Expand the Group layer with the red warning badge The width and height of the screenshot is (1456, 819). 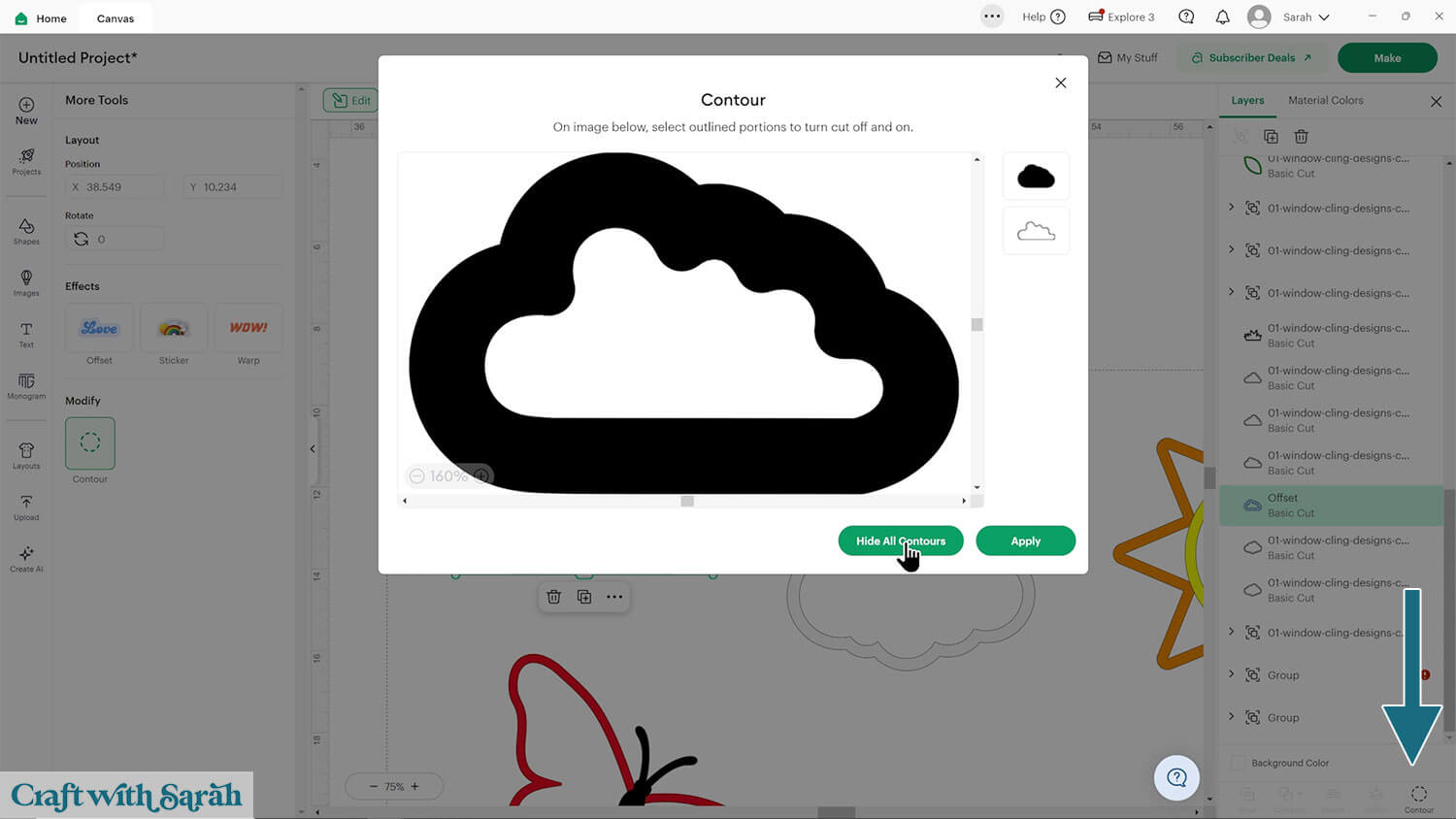[x=1232, y=674]
